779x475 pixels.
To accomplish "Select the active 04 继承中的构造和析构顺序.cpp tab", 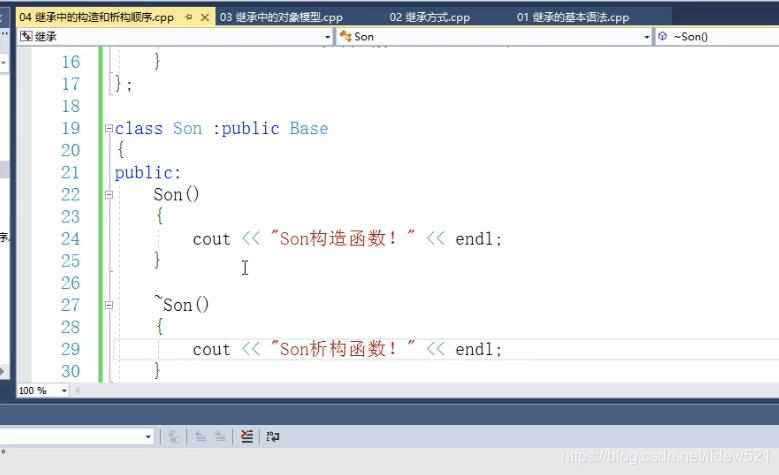I will (96, 17).
